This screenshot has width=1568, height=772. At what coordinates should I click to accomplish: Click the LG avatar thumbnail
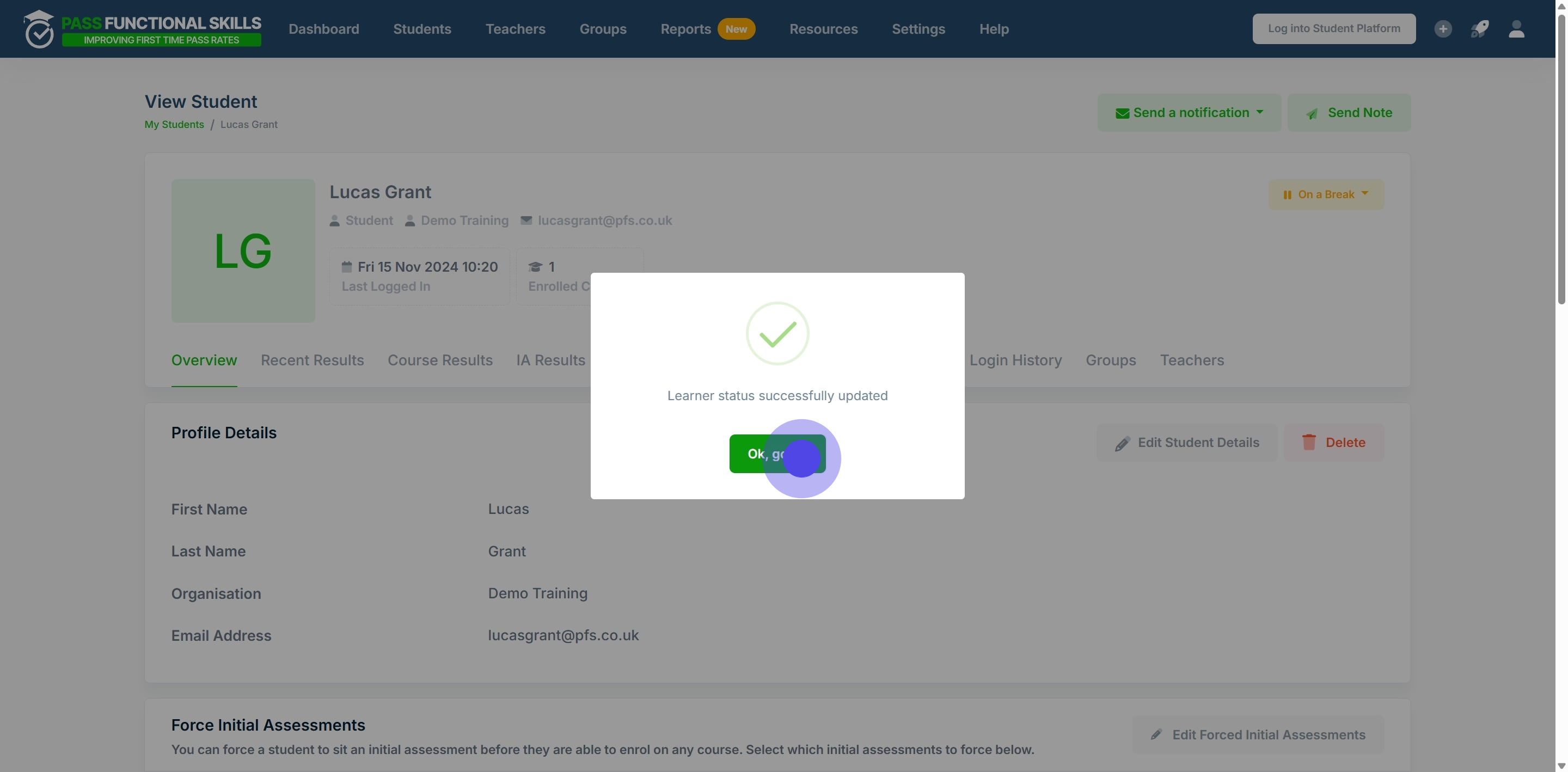[243, 251]
